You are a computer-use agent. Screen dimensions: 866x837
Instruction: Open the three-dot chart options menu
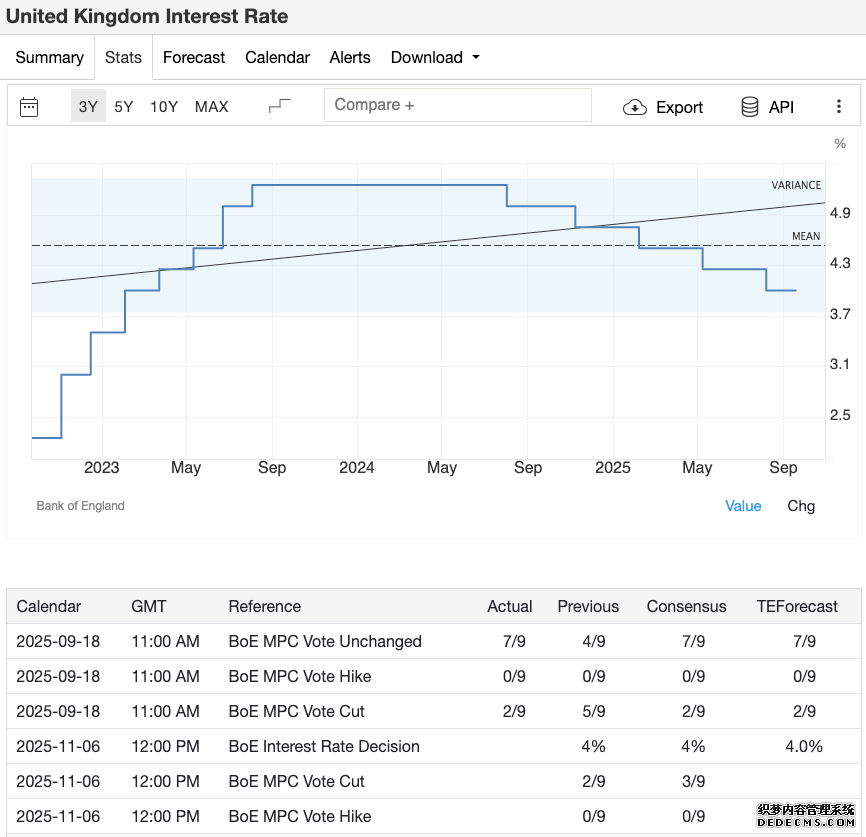(x=838, y=106)
